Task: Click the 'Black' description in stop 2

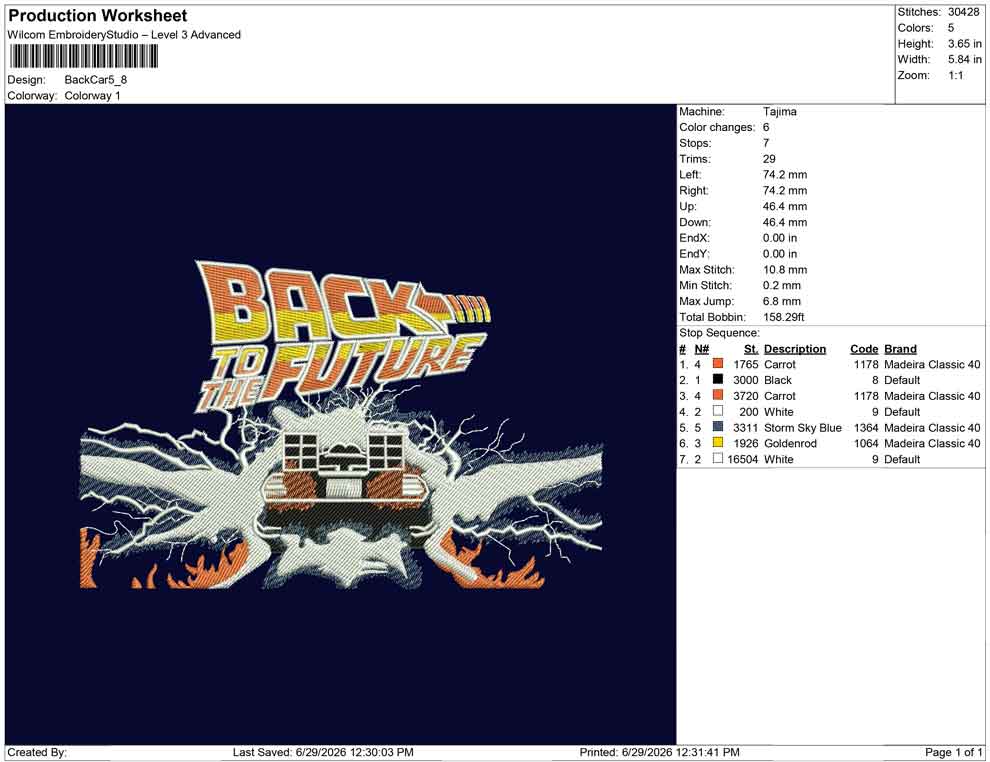Action: click(778, 380)
